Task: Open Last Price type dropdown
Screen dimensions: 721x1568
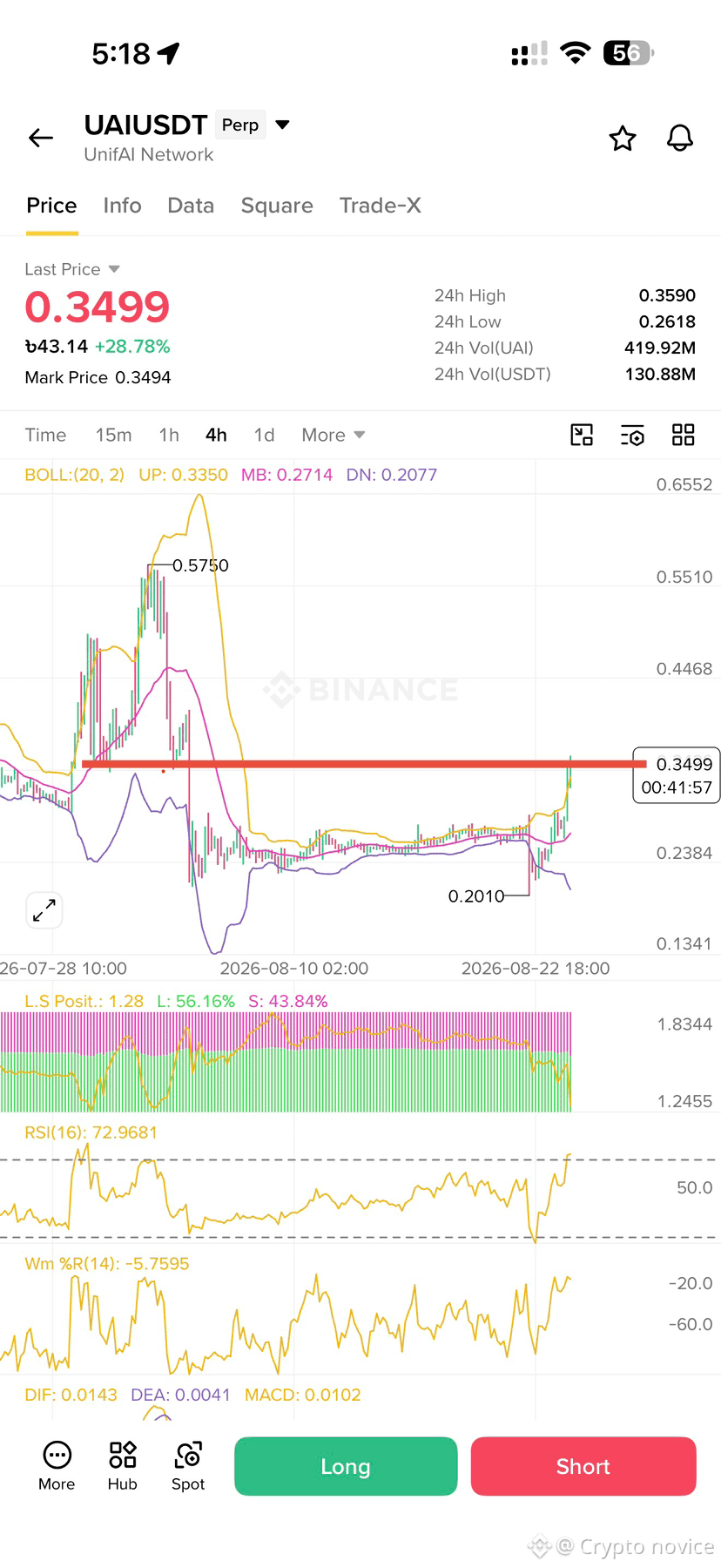Action: click(x=114, y=269)
